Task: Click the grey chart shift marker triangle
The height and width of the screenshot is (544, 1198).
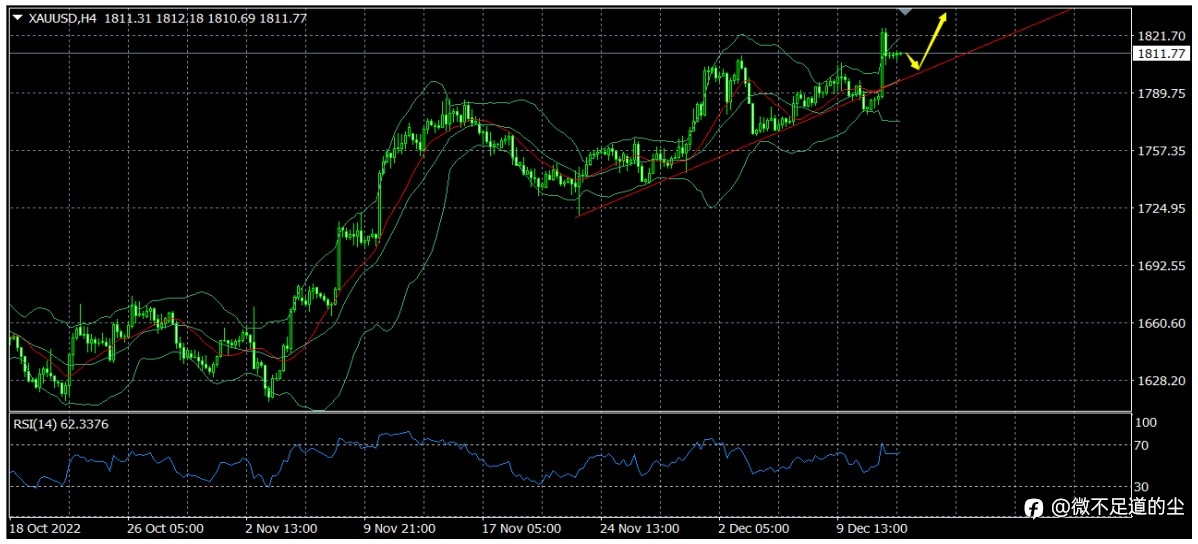Action: coord(905,11)
